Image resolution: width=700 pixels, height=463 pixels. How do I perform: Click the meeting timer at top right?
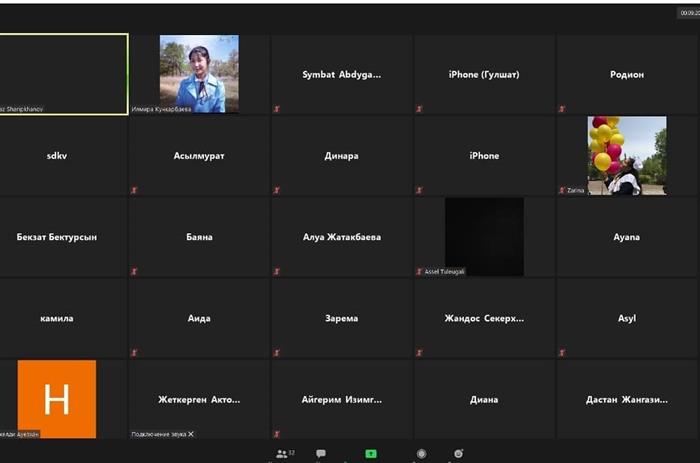[x=687, y=14]
